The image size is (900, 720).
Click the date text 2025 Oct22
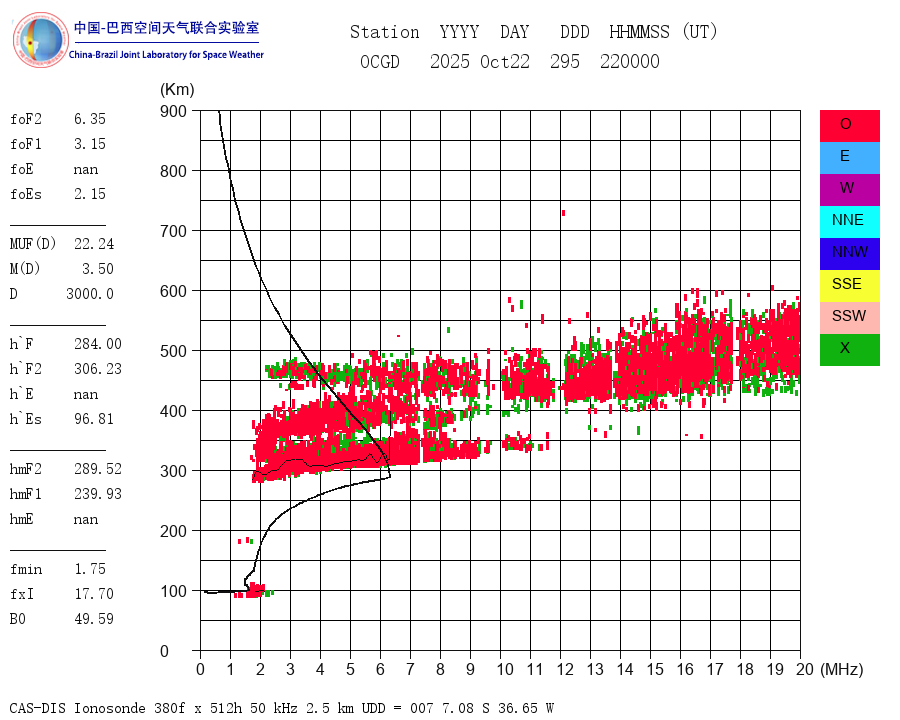[480, 61]
